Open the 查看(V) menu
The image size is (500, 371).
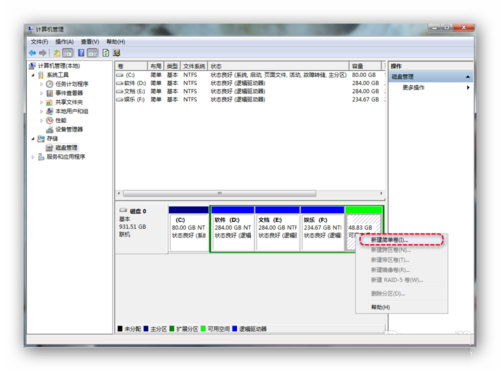90,42
